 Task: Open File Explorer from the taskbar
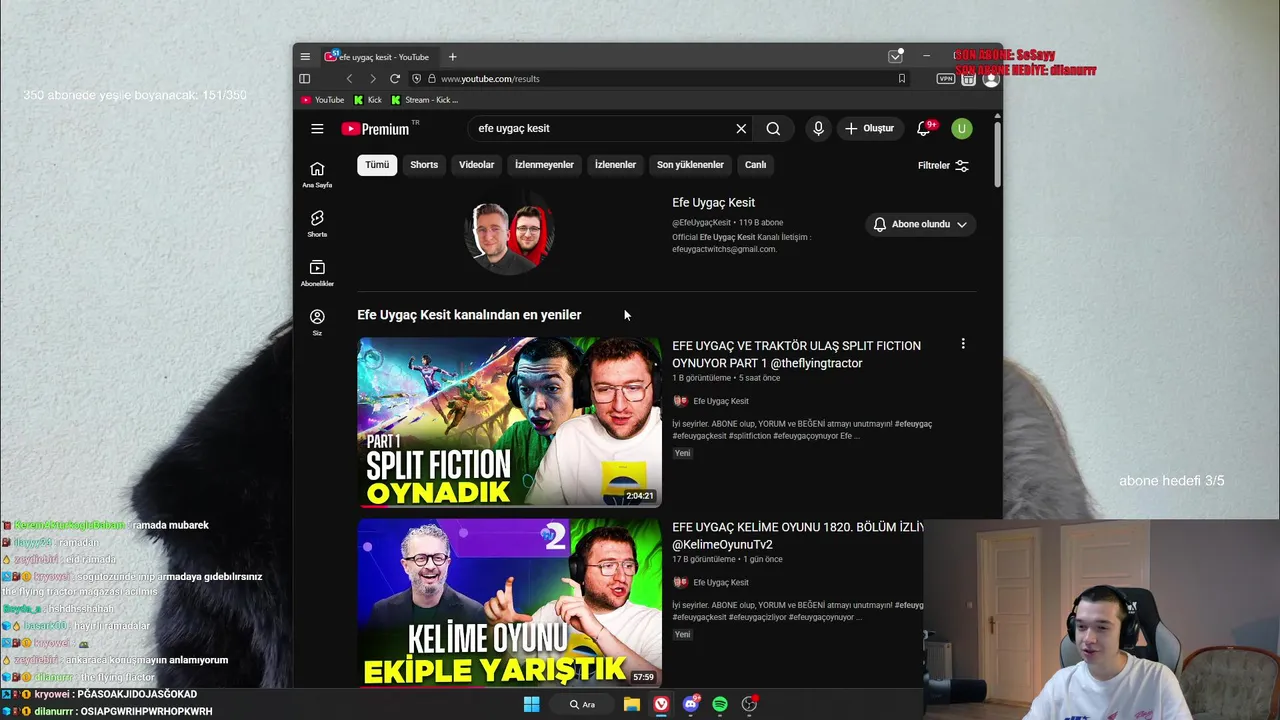tap(632, 704)
